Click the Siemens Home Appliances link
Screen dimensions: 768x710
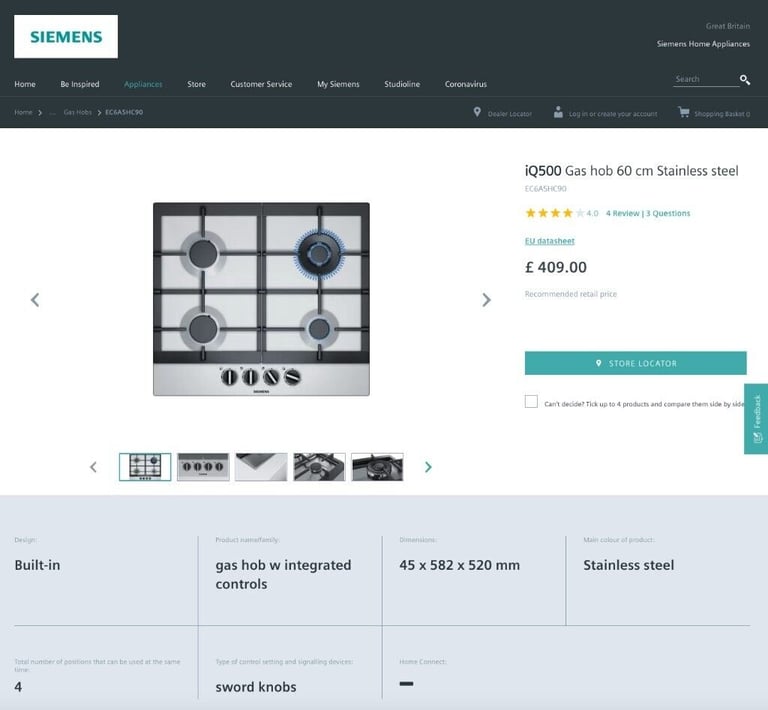coord(703,44)
